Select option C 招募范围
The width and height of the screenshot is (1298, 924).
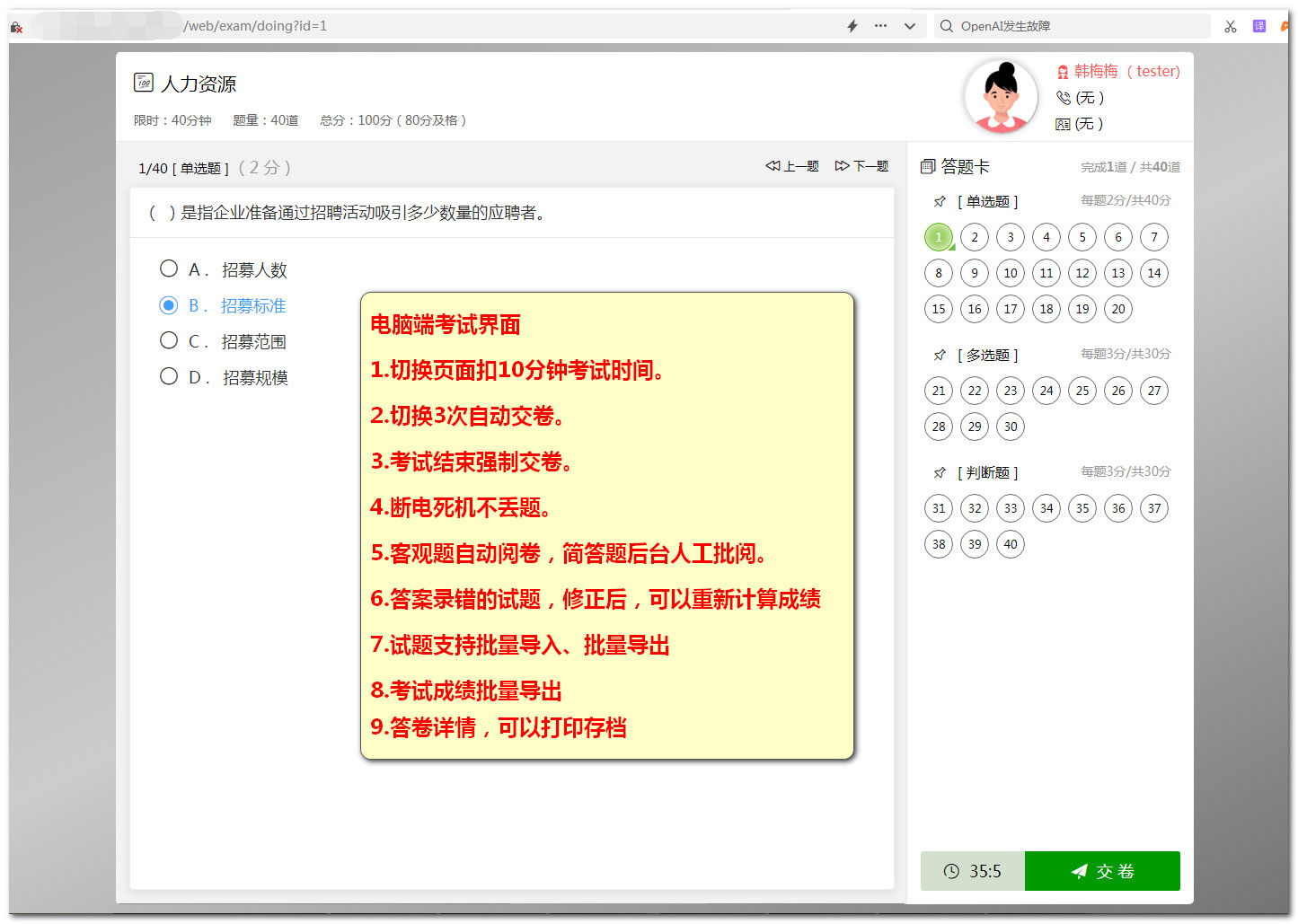coord(169,340)
